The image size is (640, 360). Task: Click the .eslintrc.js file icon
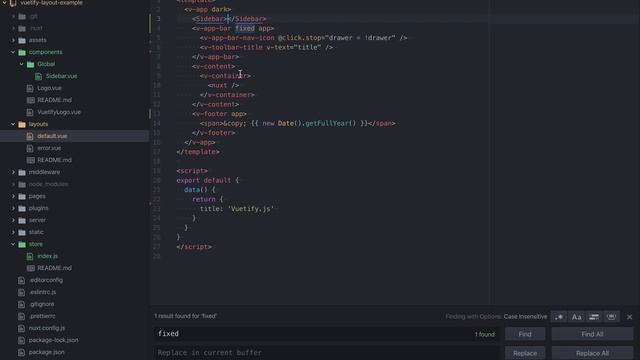(22, 292)
